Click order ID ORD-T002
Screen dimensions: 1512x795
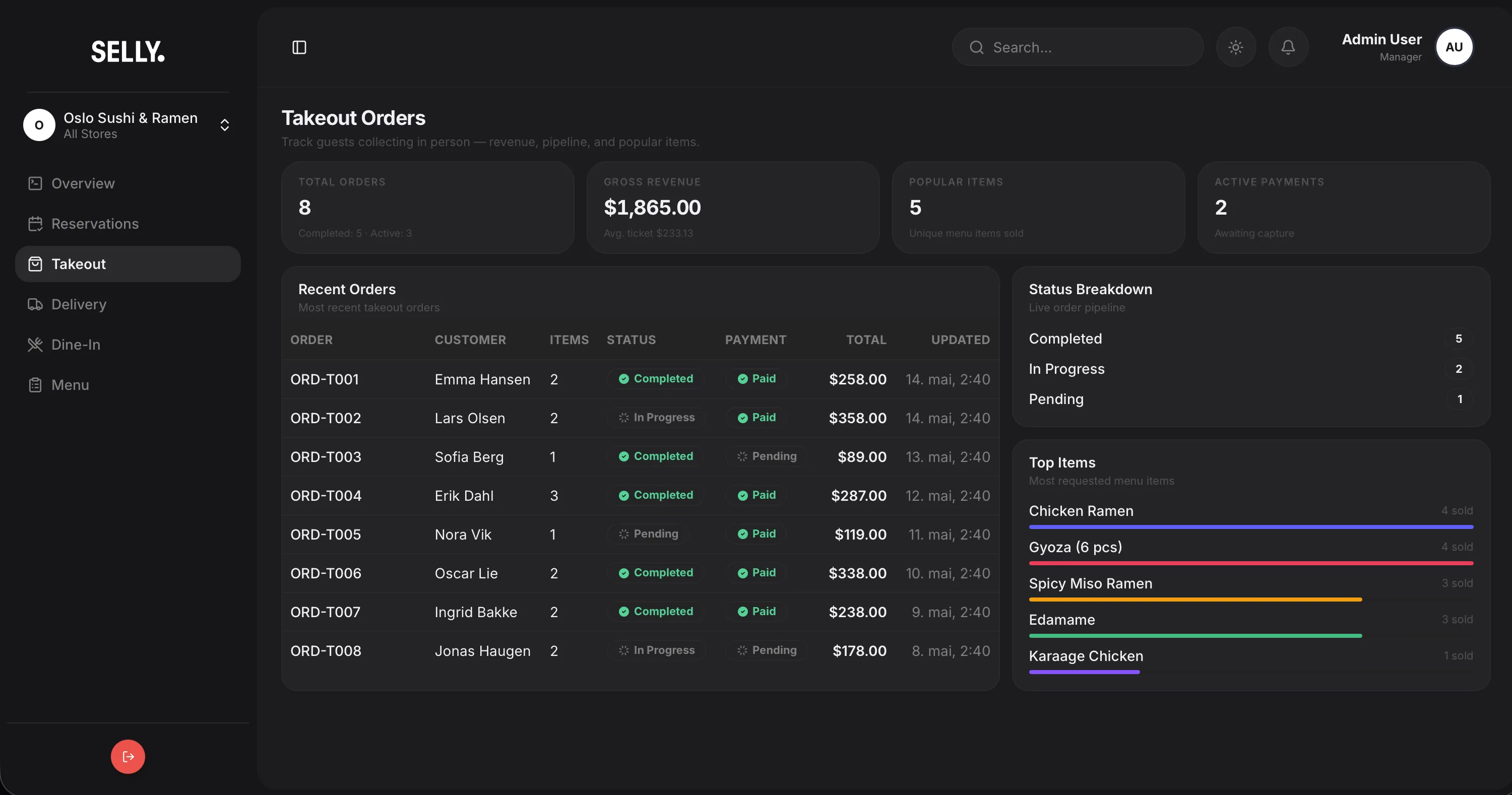click(326, 418)
